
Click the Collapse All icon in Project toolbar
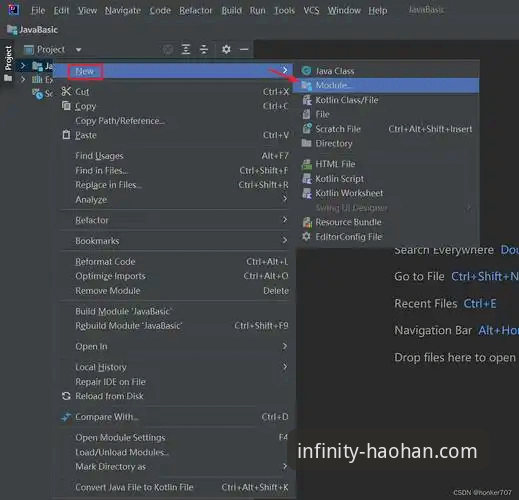click(204, 50)
